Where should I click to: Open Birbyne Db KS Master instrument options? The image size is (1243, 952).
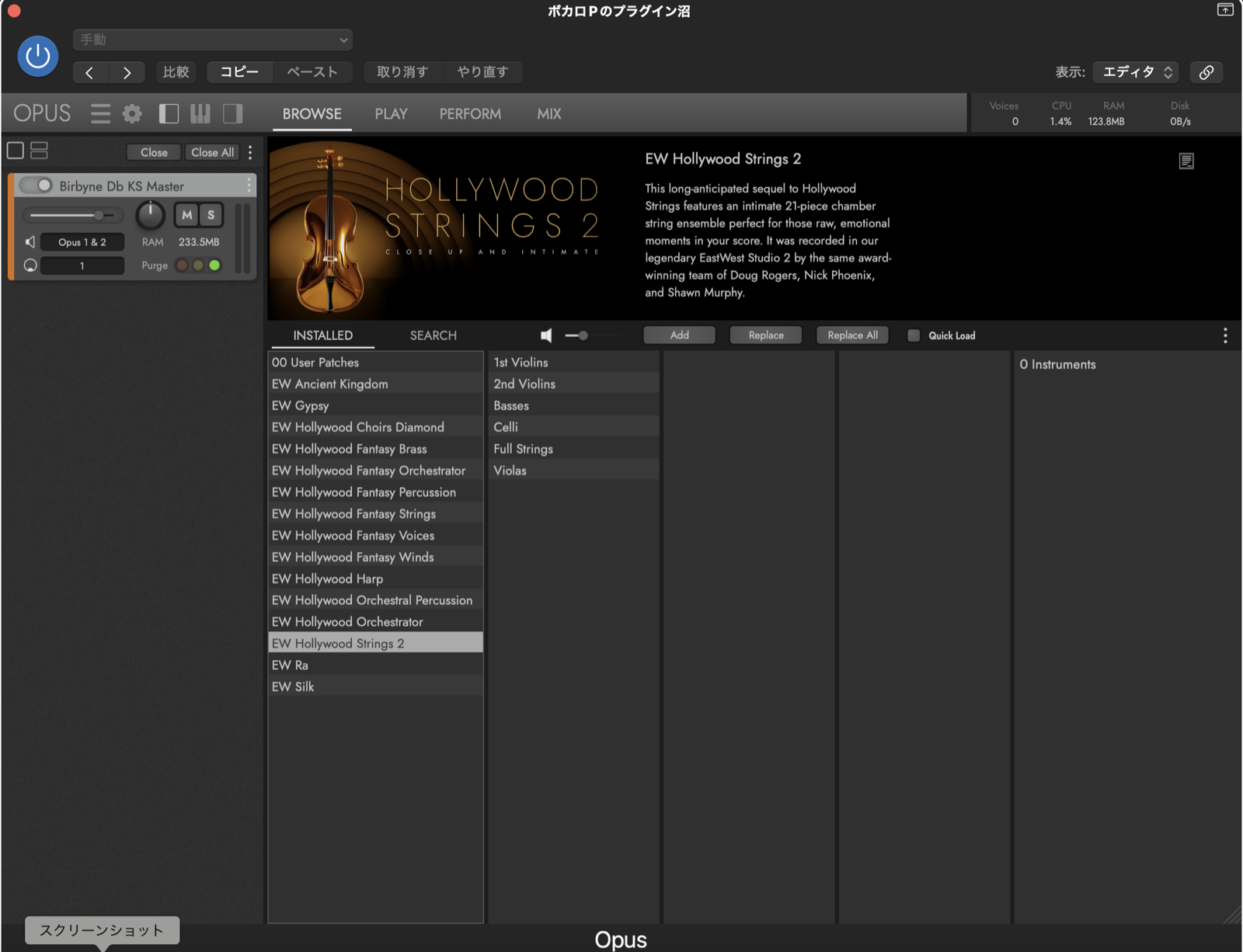pyautogui.click(x=249, y=186)
